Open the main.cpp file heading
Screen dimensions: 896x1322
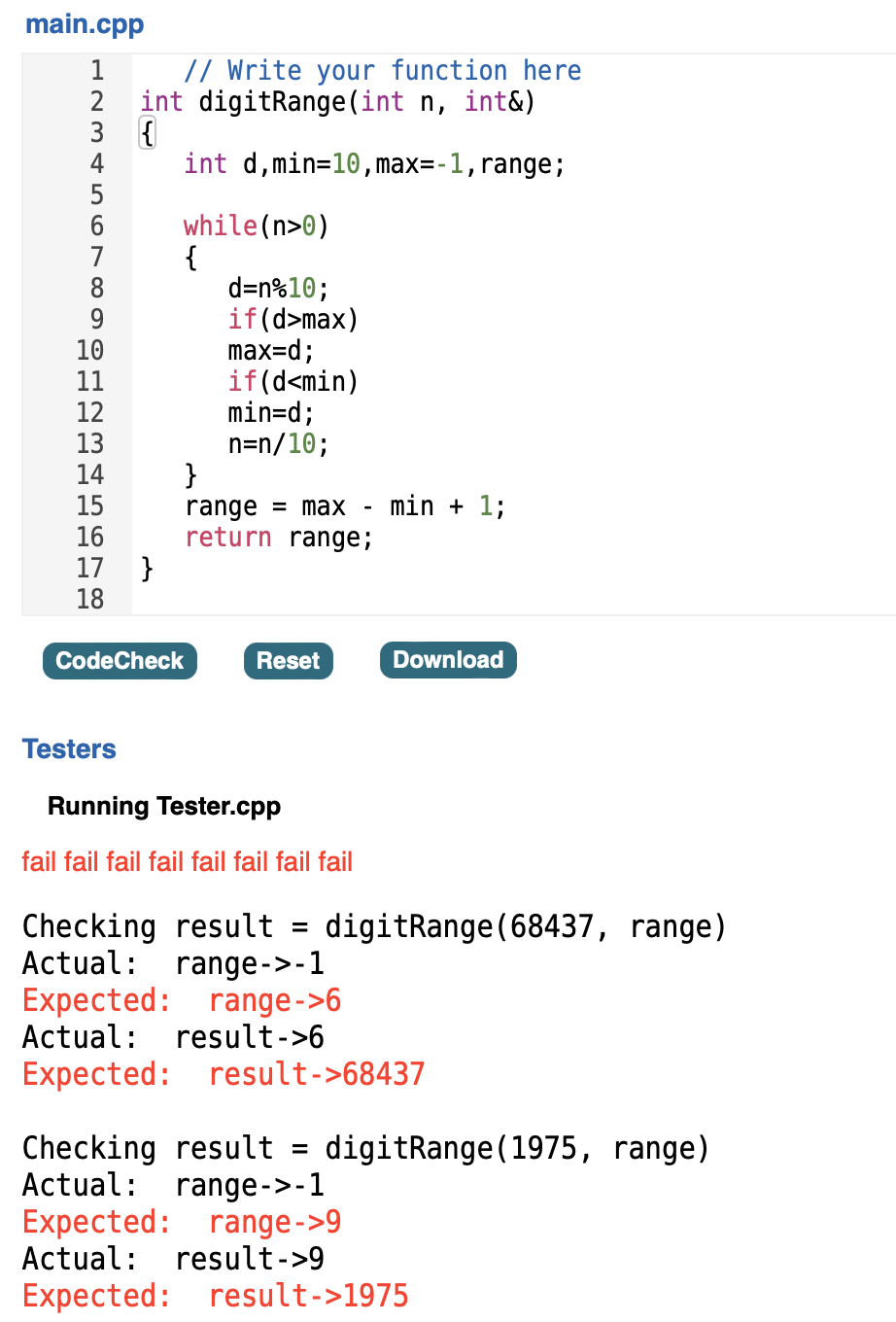(84, 24)
